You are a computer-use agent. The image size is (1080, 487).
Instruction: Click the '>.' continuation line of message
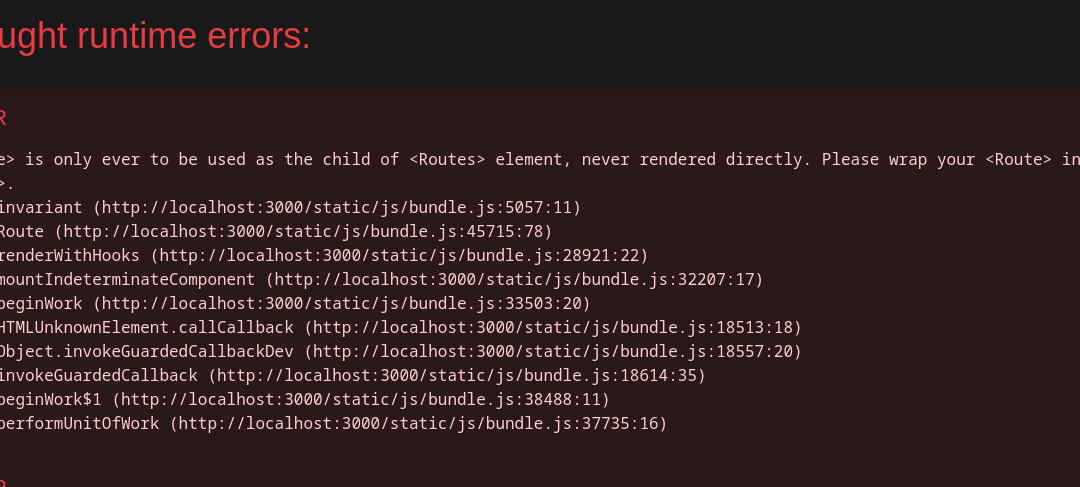[6, 184]
